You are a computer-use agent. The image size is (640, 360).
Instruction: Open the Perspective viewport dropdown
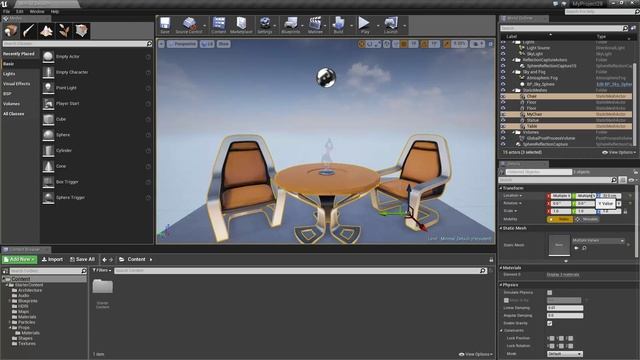click(182, 44)
